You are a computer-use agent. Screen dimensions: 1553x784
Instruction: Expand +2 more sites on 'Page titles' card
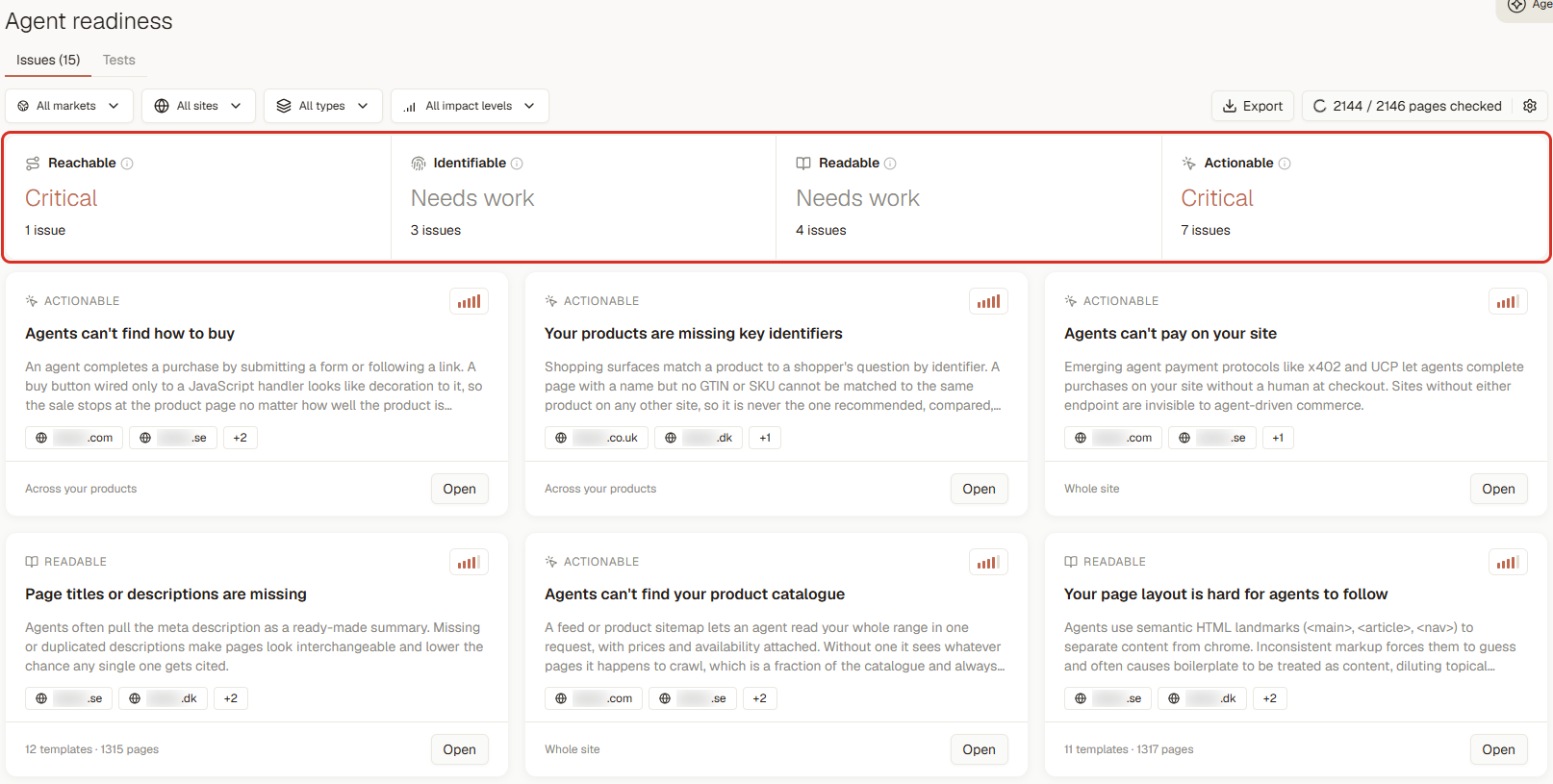tap(230, 698)
